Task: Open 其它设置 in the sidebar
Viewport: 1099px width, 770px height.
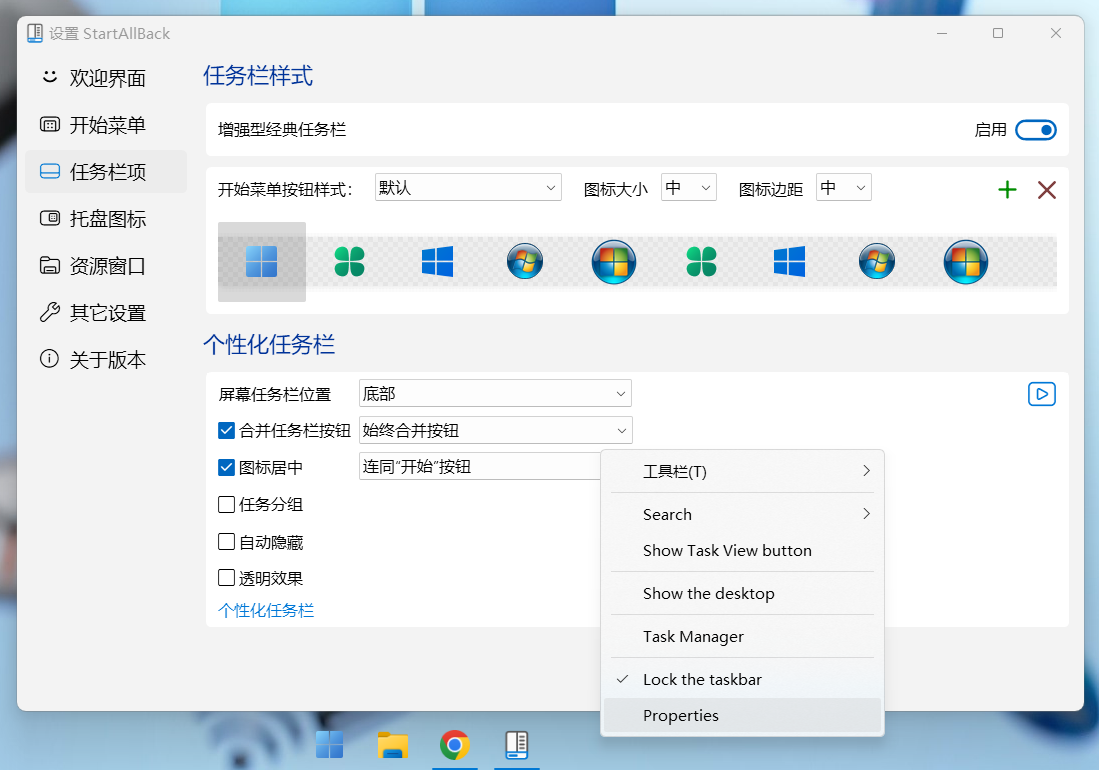Action: [106, 312]
